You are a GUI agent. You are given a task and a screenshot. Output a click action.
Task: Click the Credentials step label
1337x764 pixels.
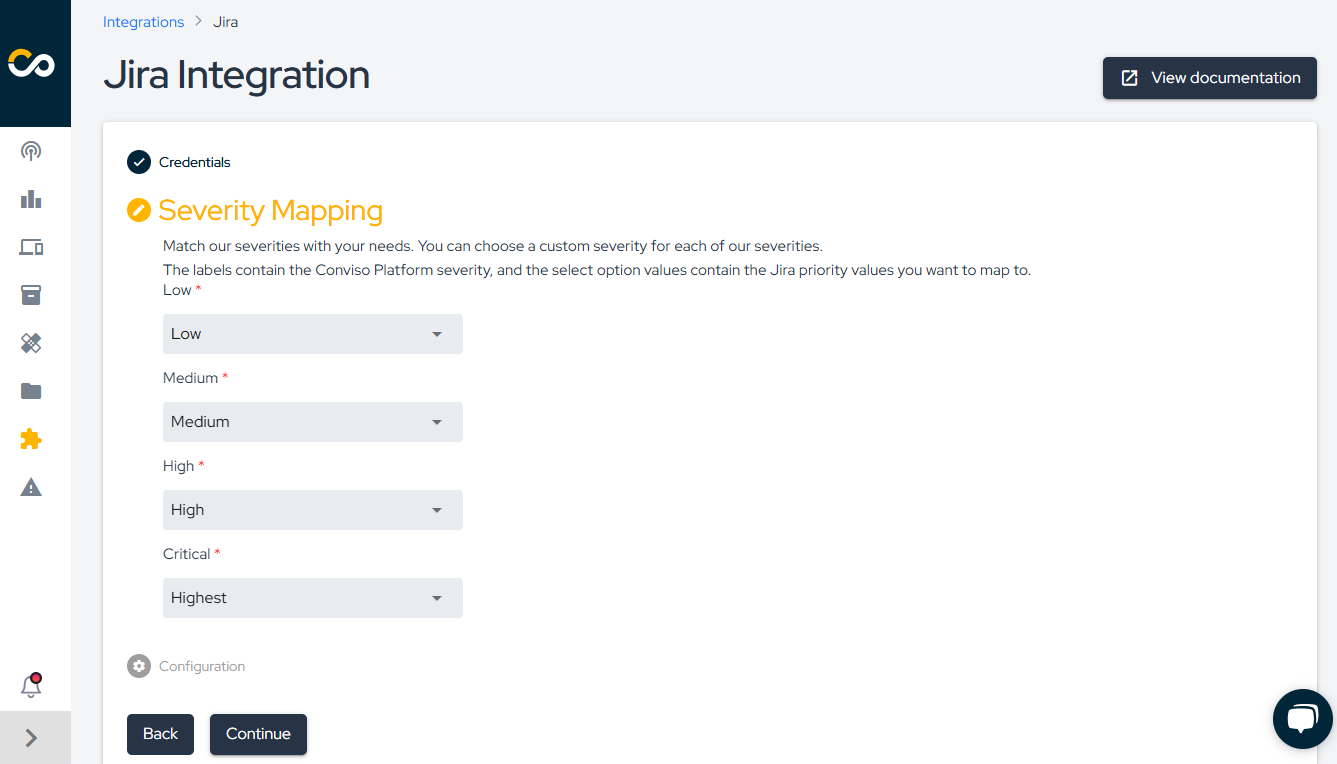coord(195,162)
